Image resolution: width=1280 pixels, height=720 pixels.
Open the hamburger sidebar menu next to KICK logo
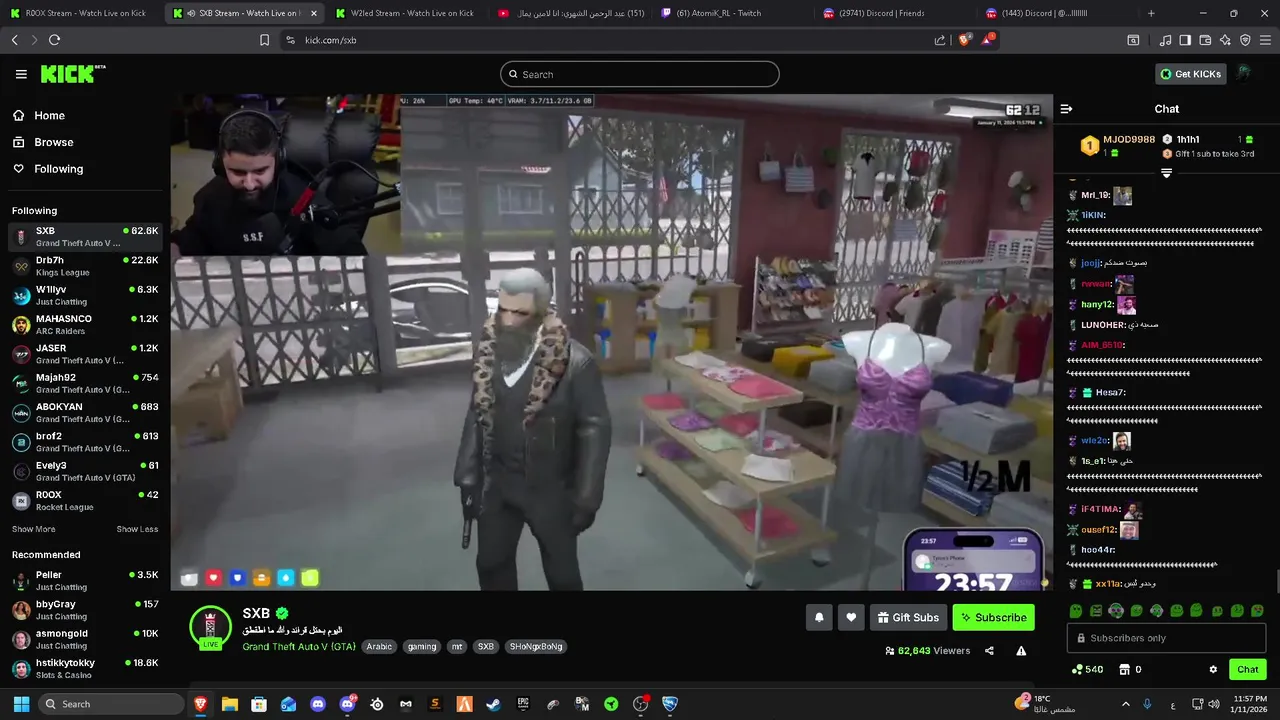tap(21, 74)
